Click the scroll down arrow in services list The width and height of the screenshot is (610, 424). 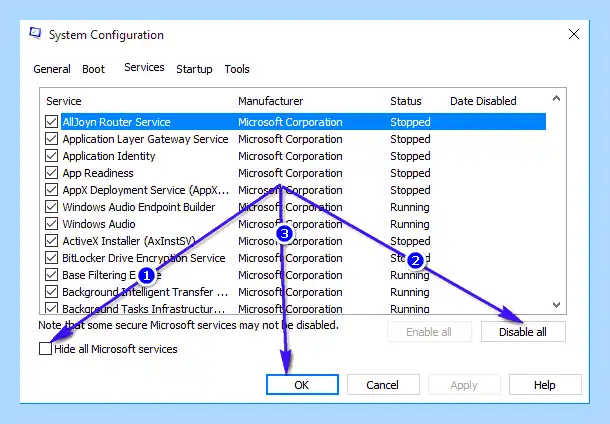click(556, 305)
